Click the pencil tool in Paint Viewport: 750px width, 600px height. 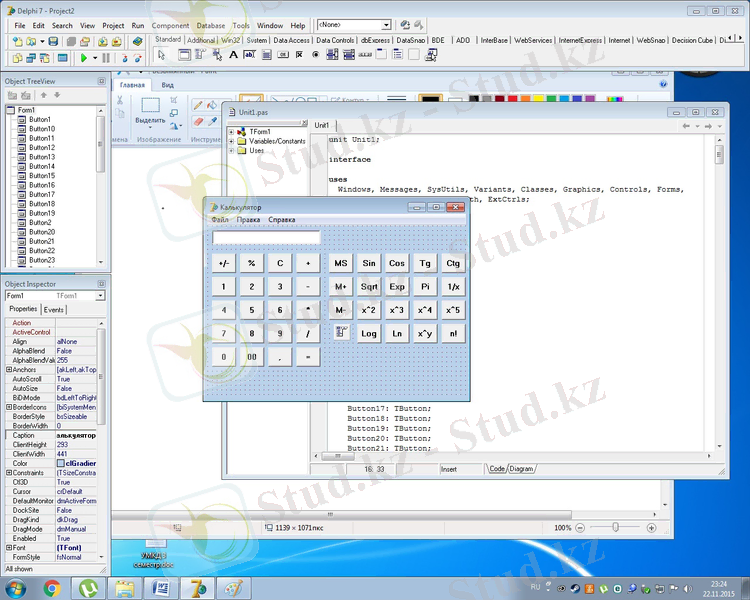[198, 106]
